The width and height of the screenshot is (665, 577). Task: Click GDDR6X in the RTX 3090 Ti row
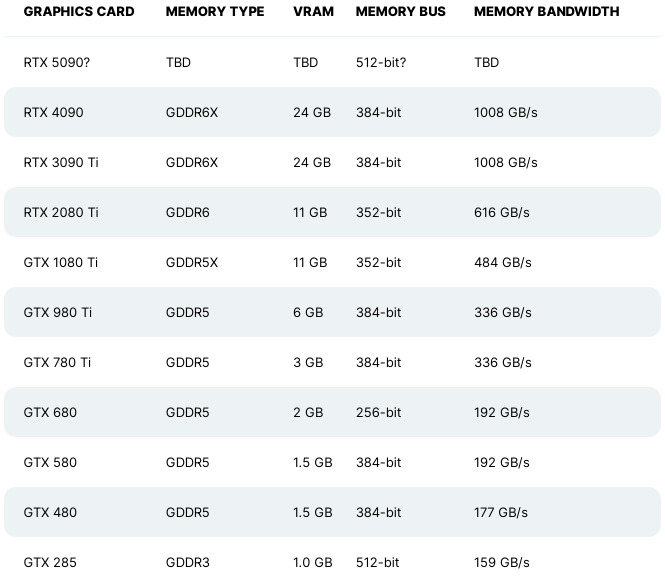pyautogui.click(x=192, y=162)
